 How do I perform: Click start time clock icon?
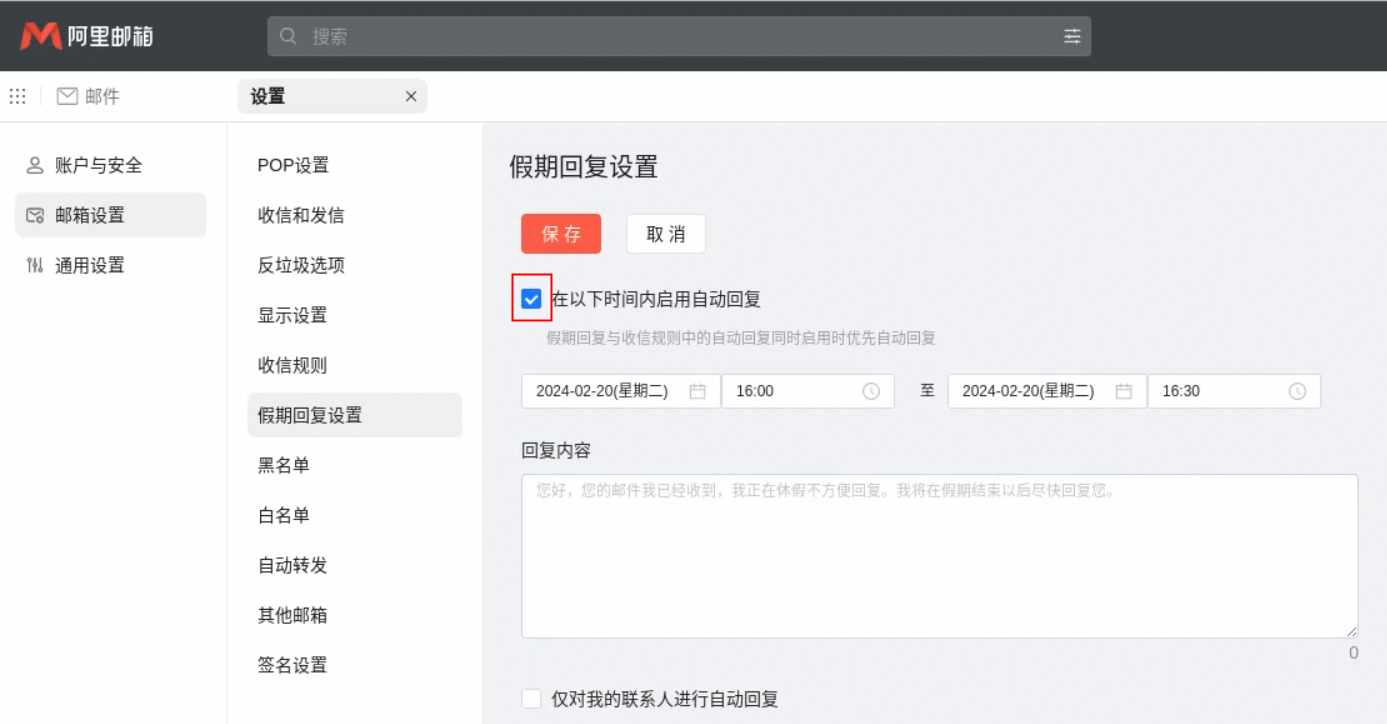[x=871, y=391]
